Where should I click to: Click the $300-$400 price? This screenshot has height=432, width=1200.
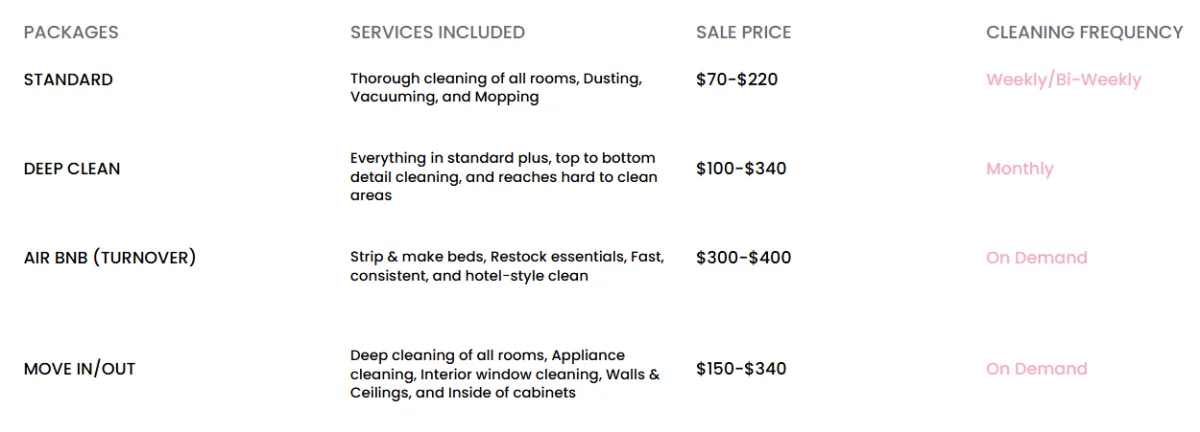pyautogui.click(x=743, y=257)
